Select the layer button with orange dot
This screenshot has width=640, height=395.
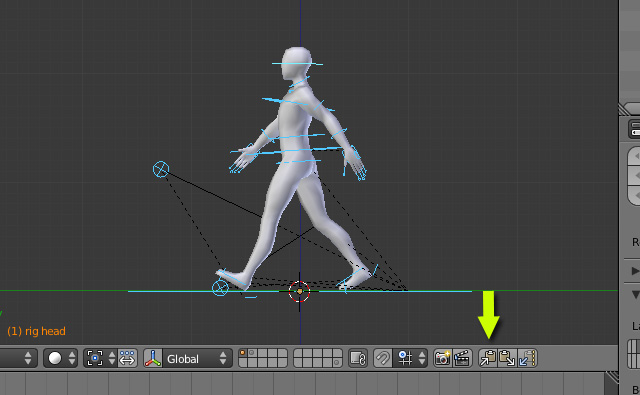click(243, 353)
